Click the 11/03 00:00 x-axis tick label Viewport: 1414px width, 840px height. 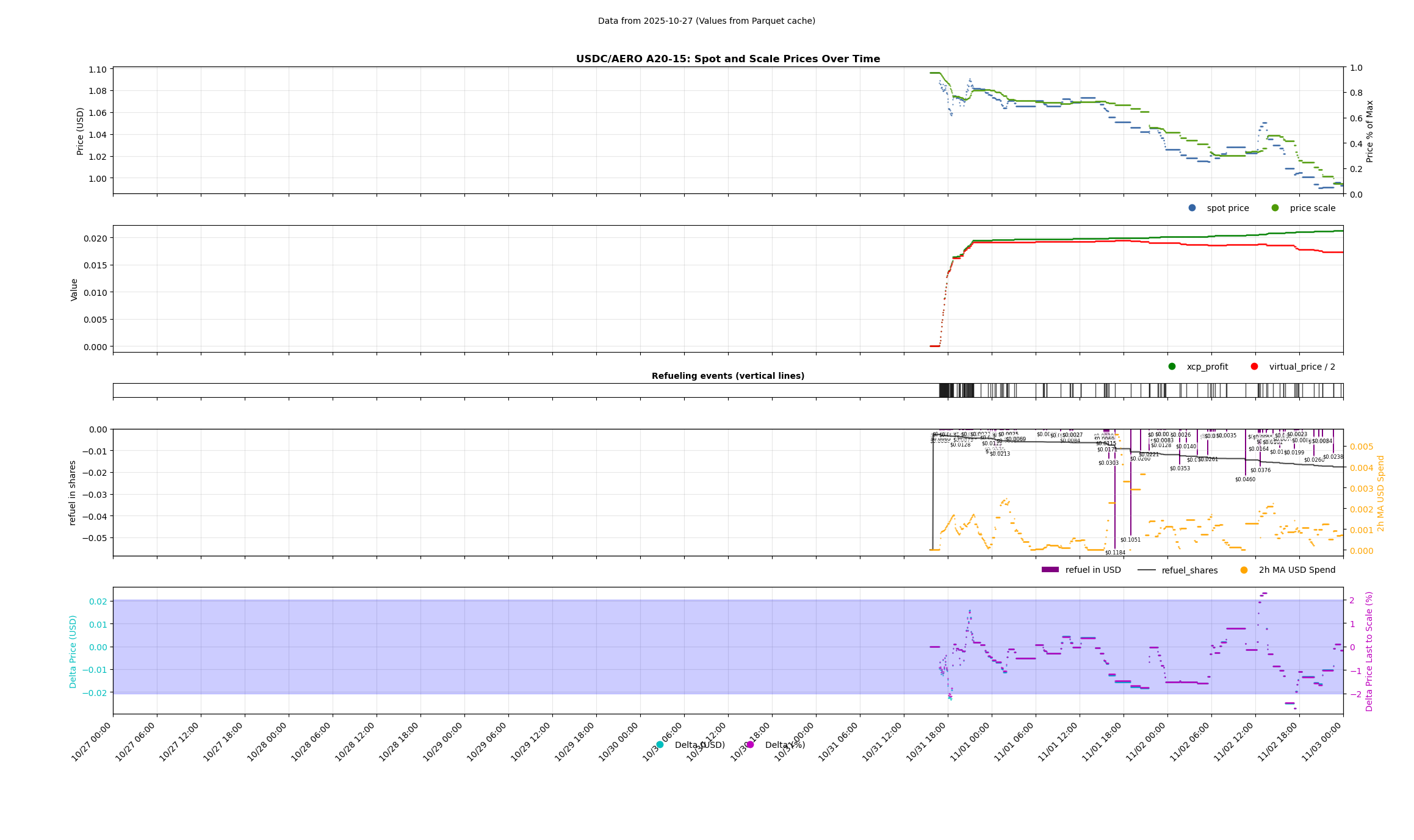pyautogui.click(x=1322, y=741)
